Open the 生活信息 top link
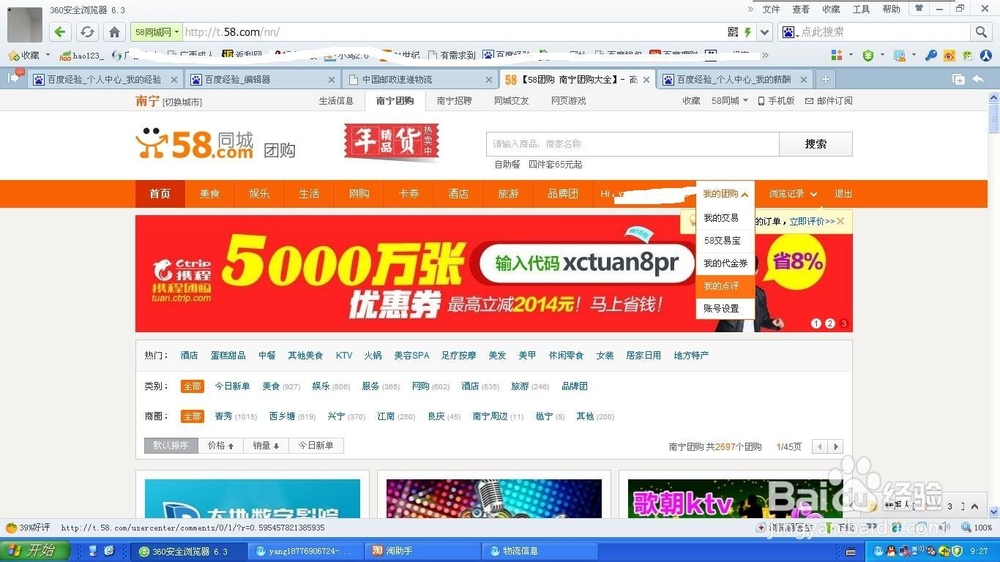The height and width of the screenshot is (562, 1000). pyautogui.click(x=336, y=101)
